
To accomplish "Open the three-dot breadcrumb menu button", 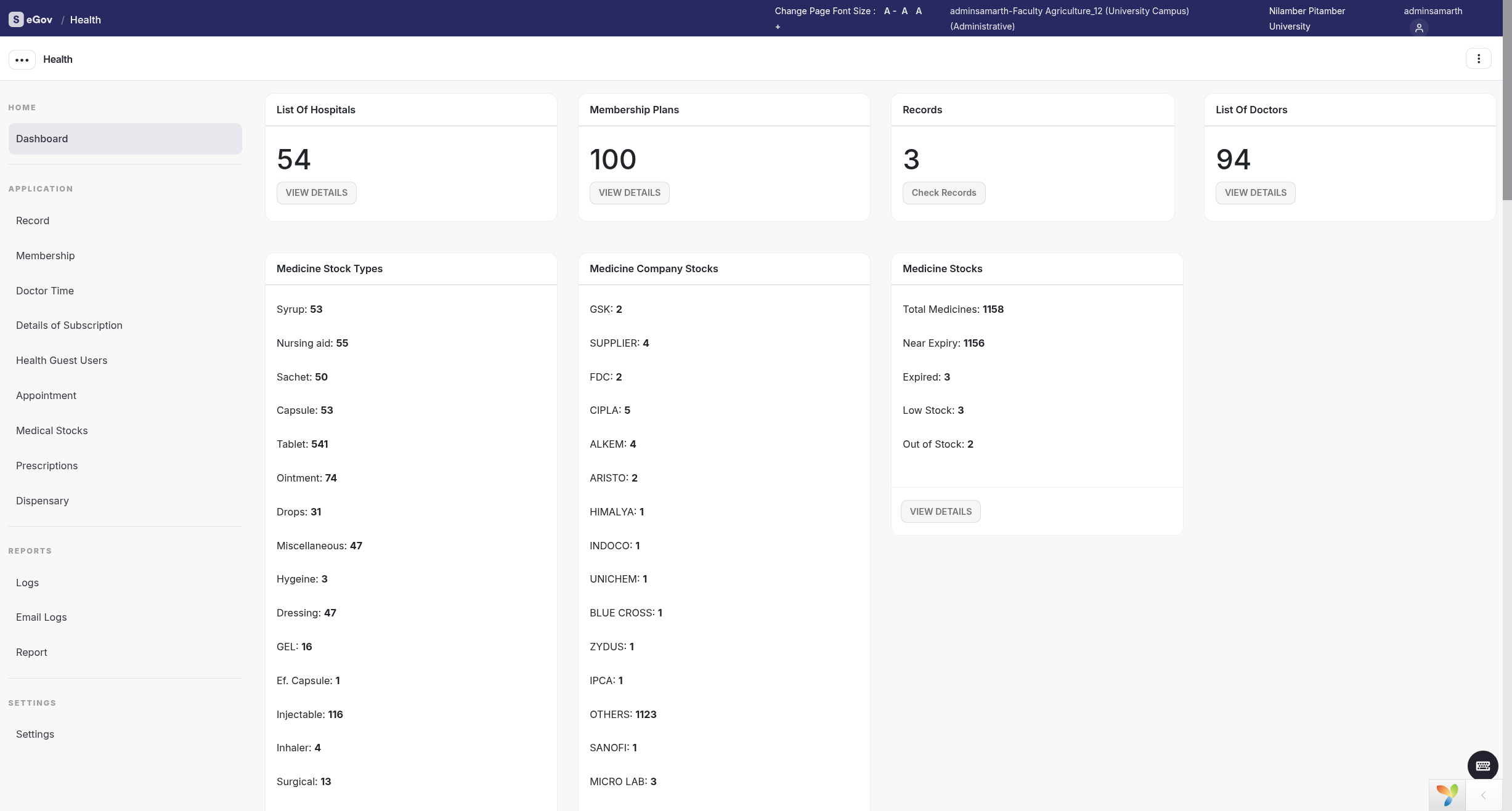I will [22, 60].
